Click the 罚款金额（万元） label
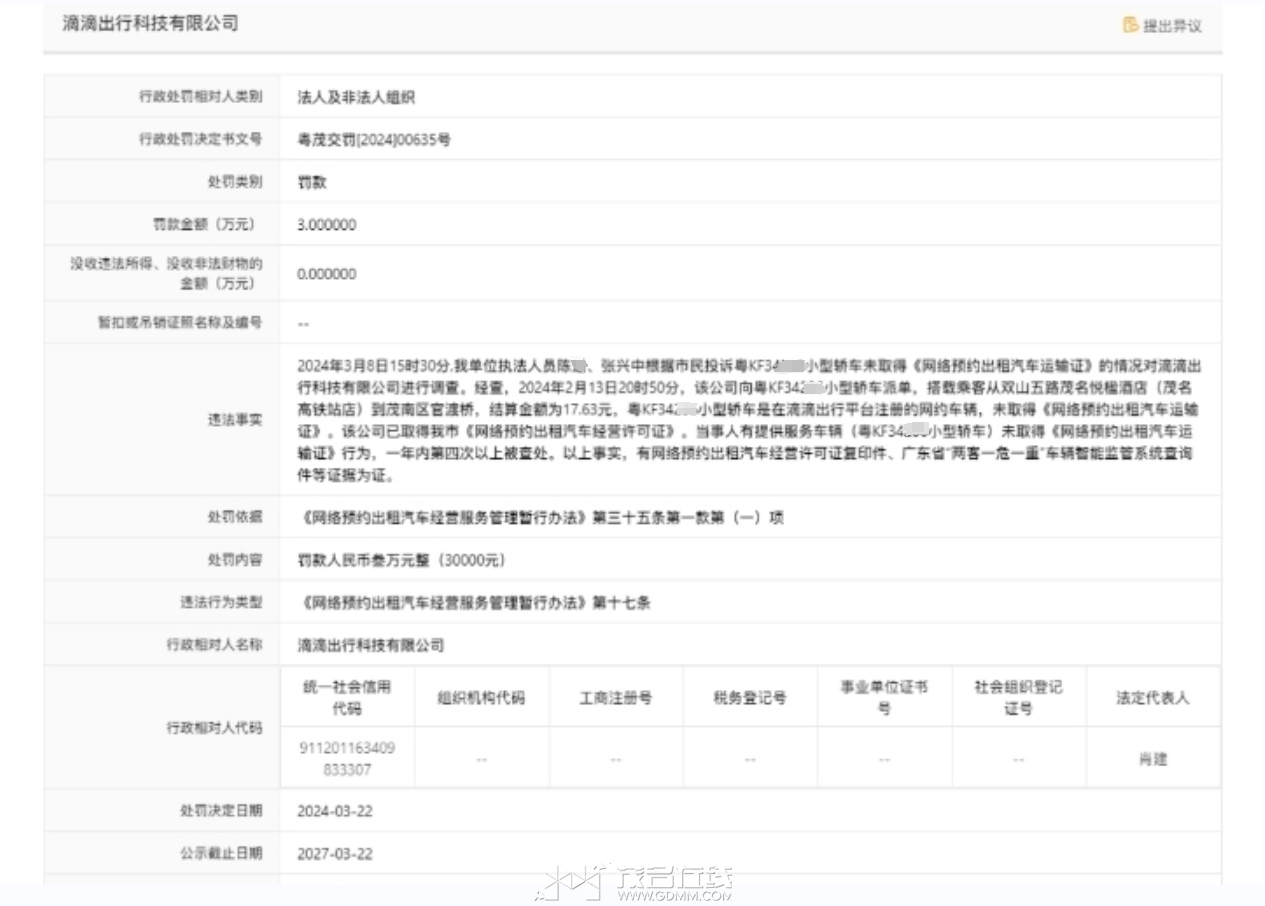Image resolution: width=1265 pixels, height=906 pixels. [x=208, y=224]
